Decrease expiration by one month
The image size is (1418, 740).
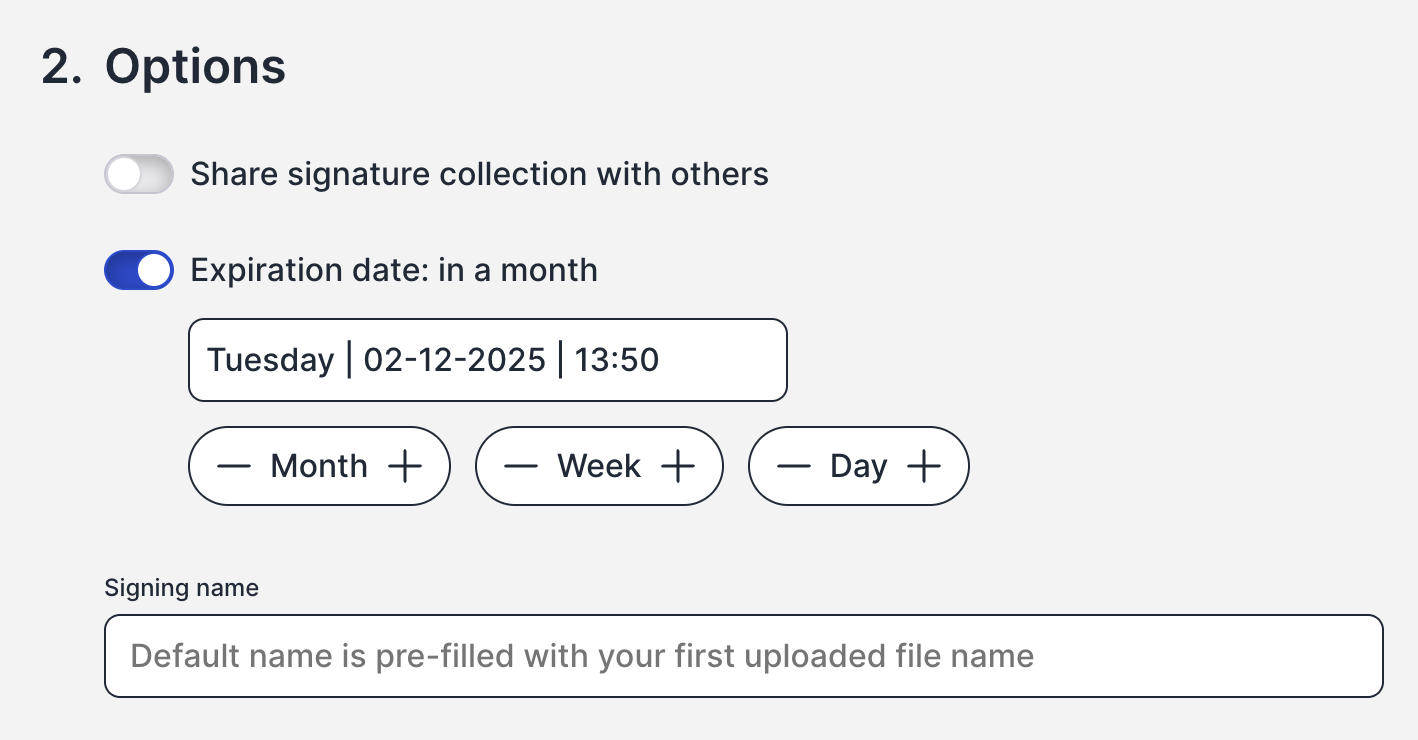pos(233,467)
